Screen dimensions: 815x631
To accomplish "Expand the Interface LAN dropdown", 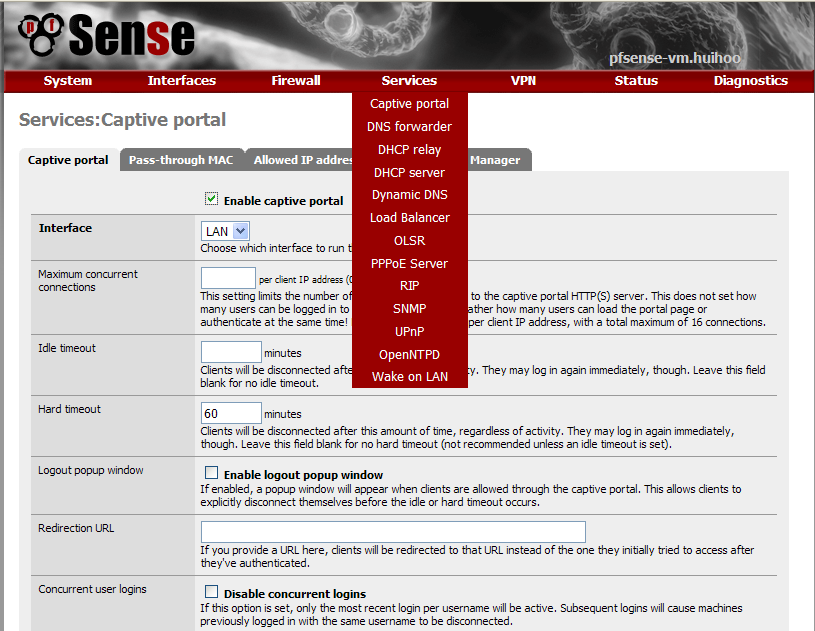I will tap(225, 231).
